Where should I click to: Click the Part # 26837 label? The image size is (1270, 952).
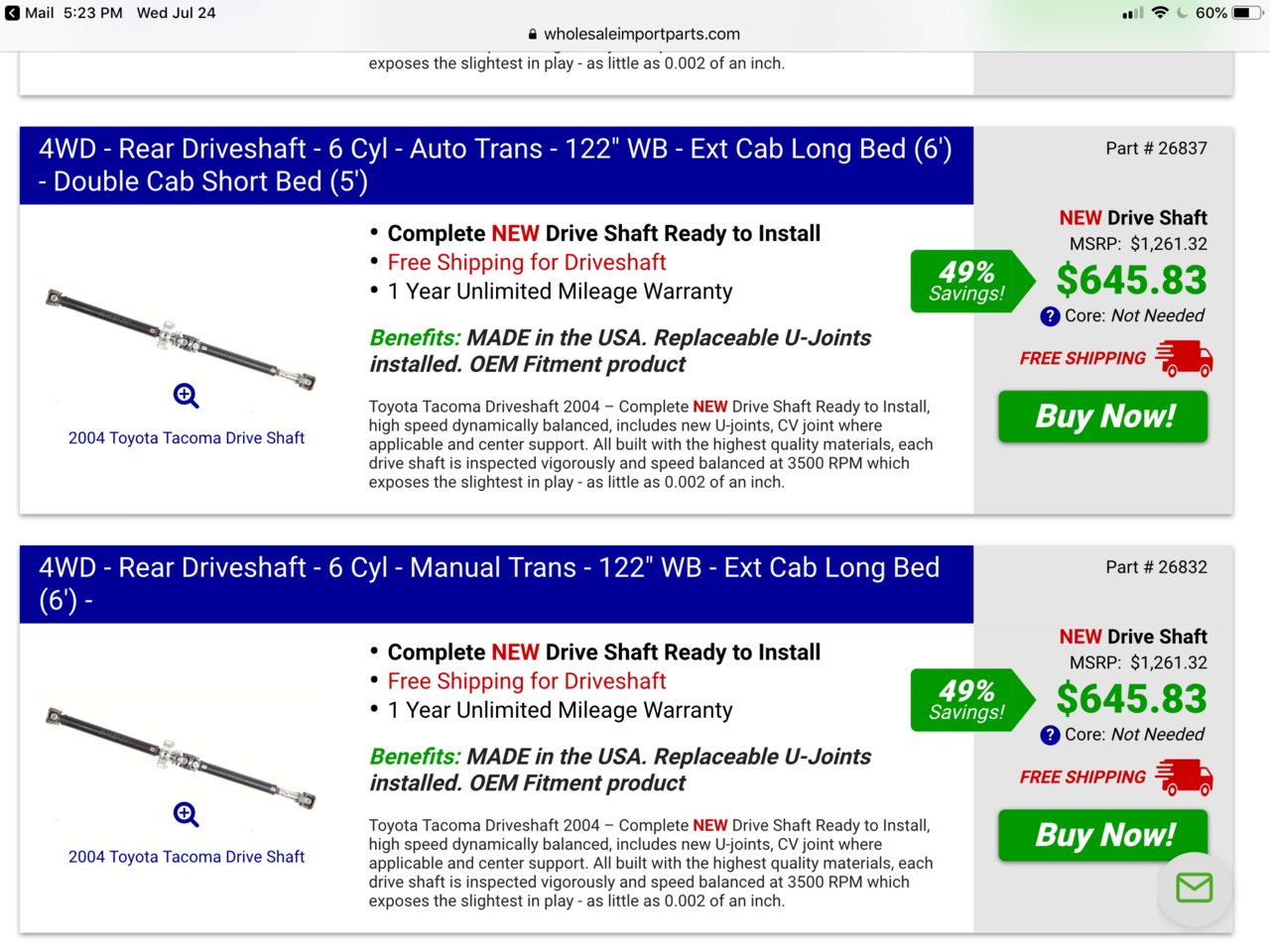[x=1157, y=149]
